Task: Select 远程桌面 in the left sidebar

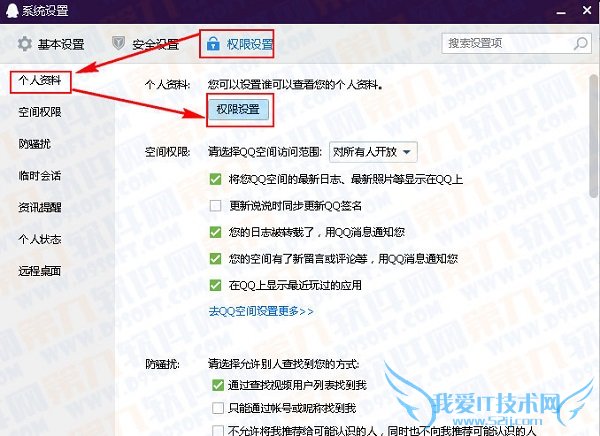Action: (40, 271)
